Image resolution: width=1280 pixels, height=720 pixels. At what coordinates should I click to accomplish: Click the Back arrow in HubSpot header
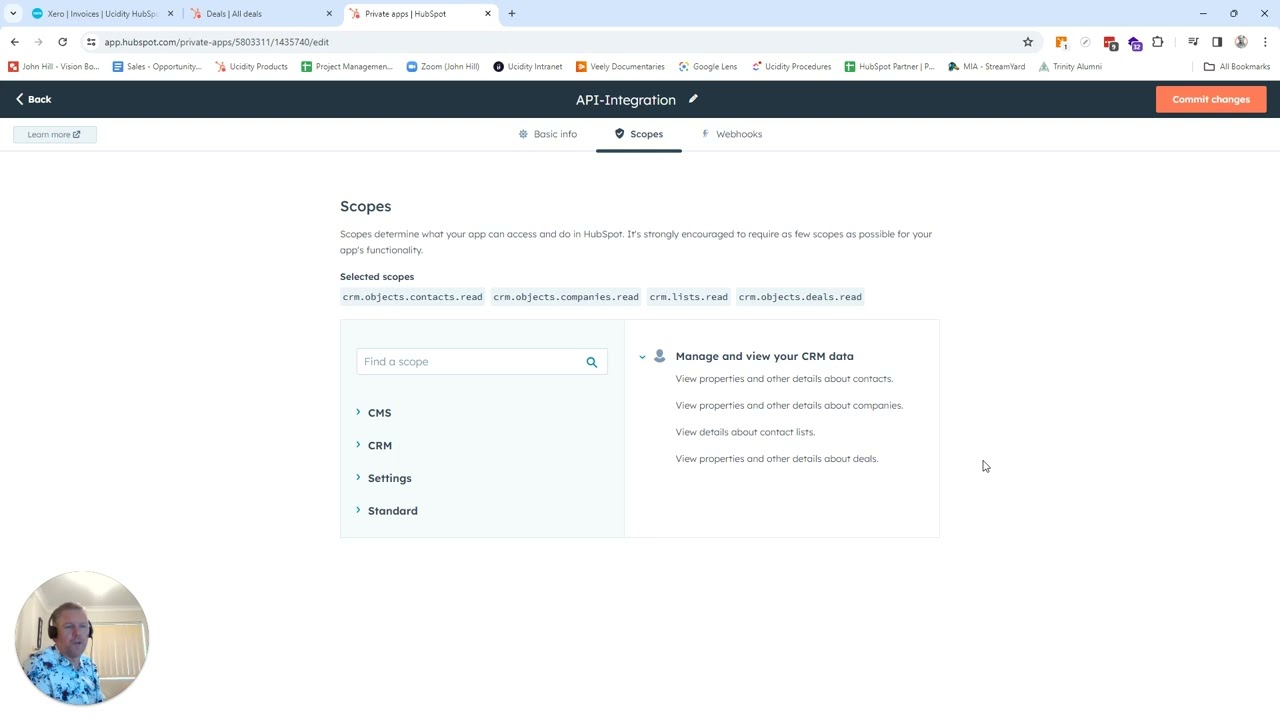pos(33,99)
